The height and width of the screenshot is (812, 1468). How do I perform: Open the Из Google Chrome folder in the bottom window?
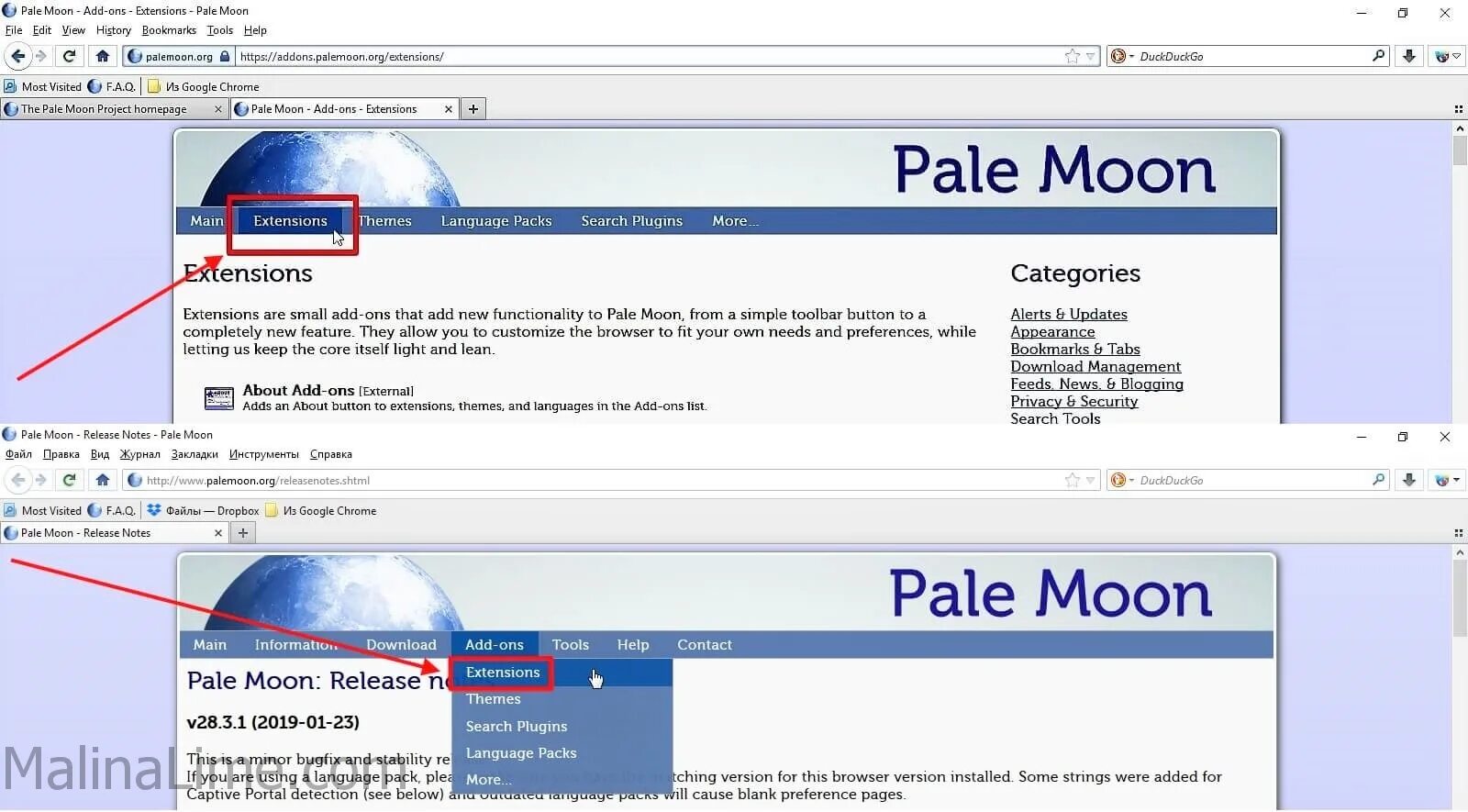[x=320, y=511]
